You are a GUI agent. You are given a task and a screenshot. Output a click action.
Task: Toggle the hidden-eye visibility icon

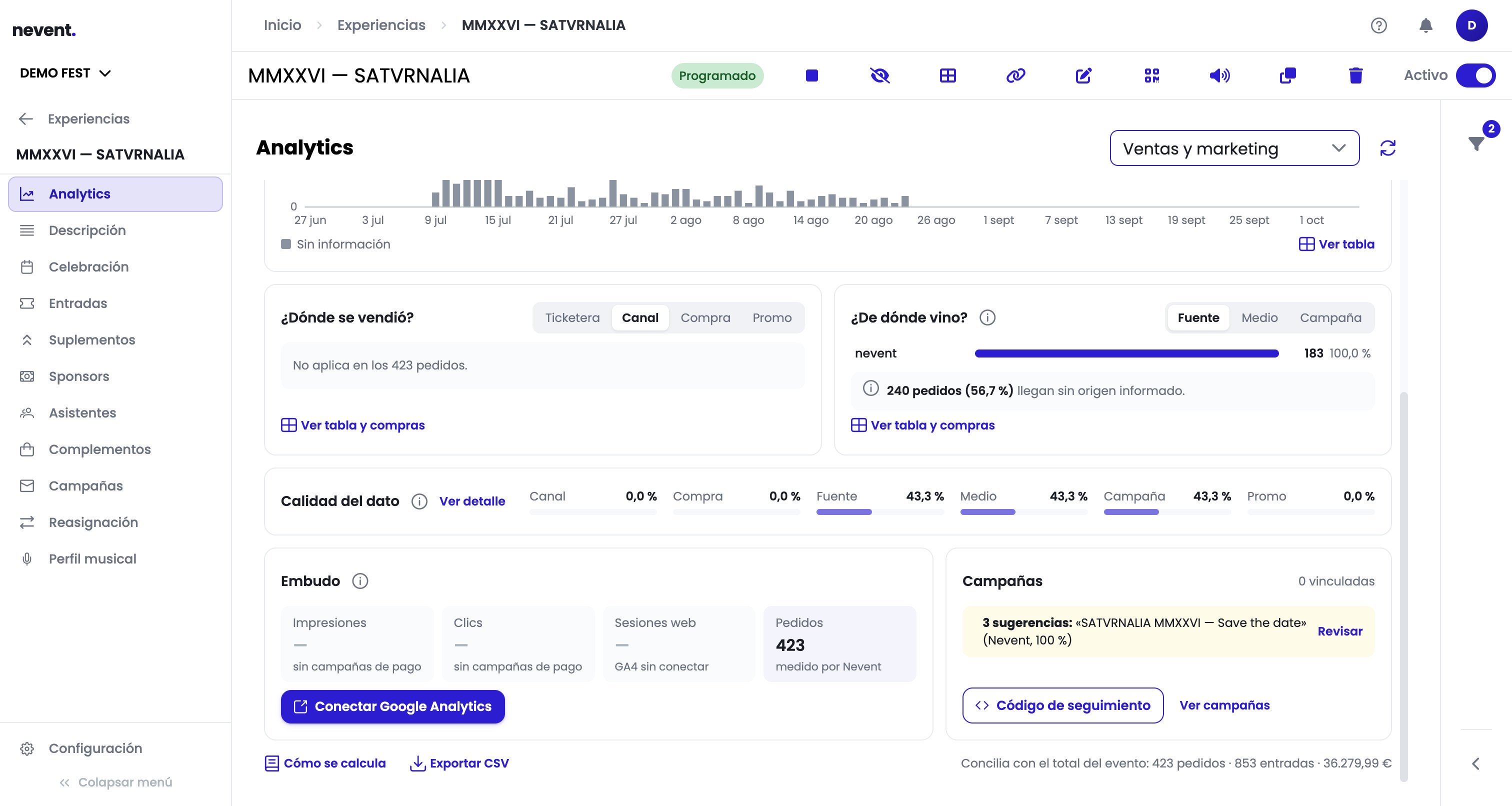point(879,75)
